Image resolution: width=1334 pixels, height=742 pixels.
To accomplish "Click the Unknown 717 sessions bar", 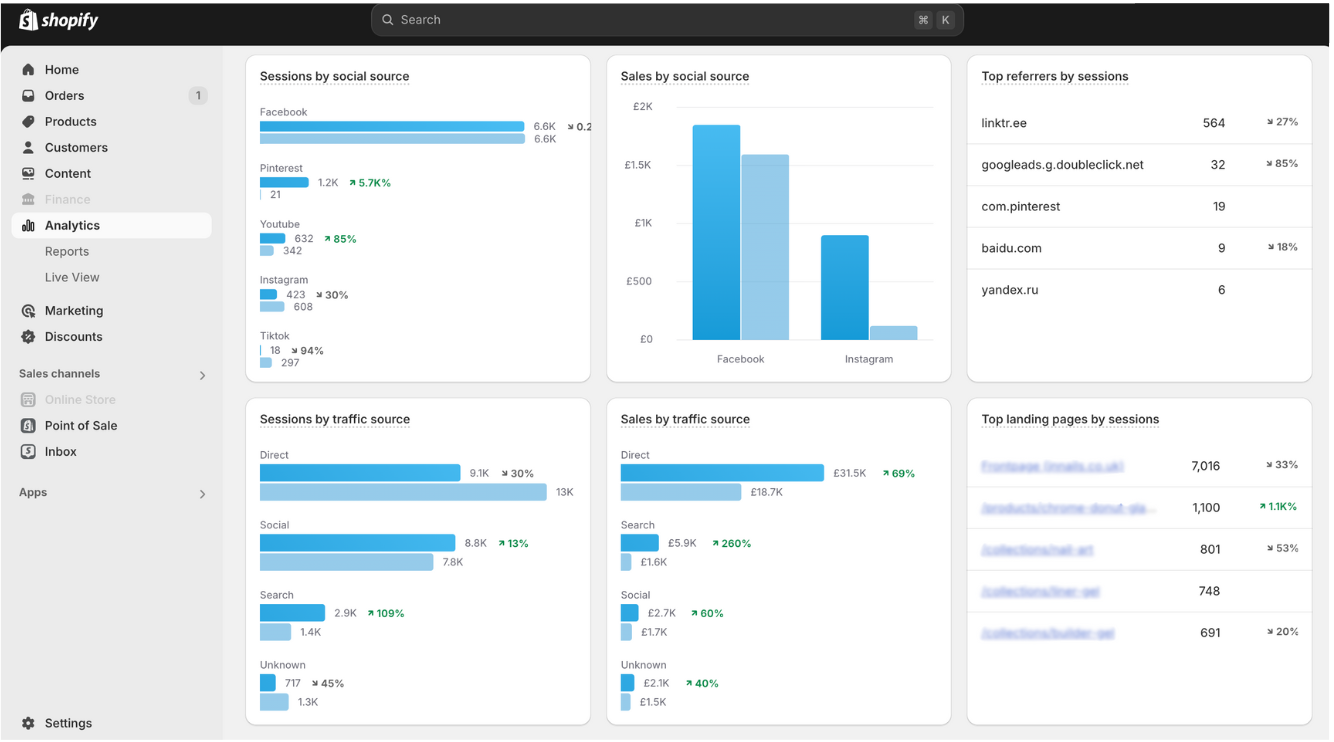I will click(x=268, y=683).
